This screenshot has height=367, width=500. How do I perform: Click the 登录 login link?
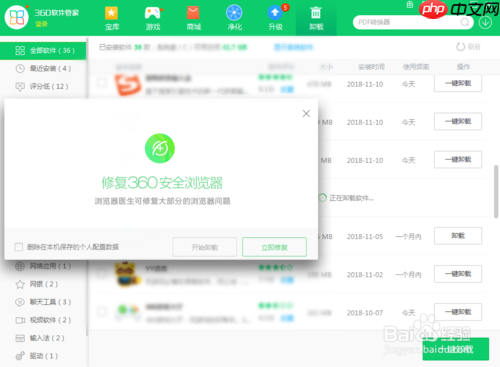[41, 24]
